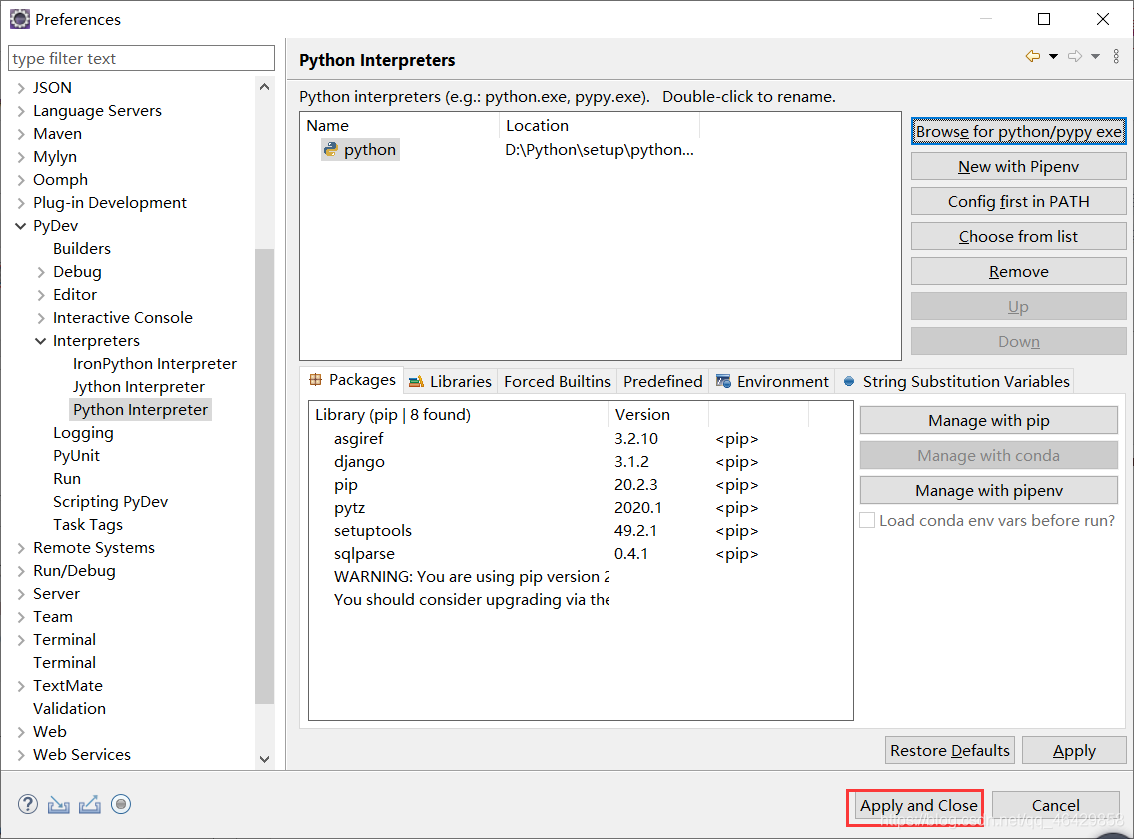
Task: Click the Library (pip | 8 found) column header
Action: pos(459,414)
